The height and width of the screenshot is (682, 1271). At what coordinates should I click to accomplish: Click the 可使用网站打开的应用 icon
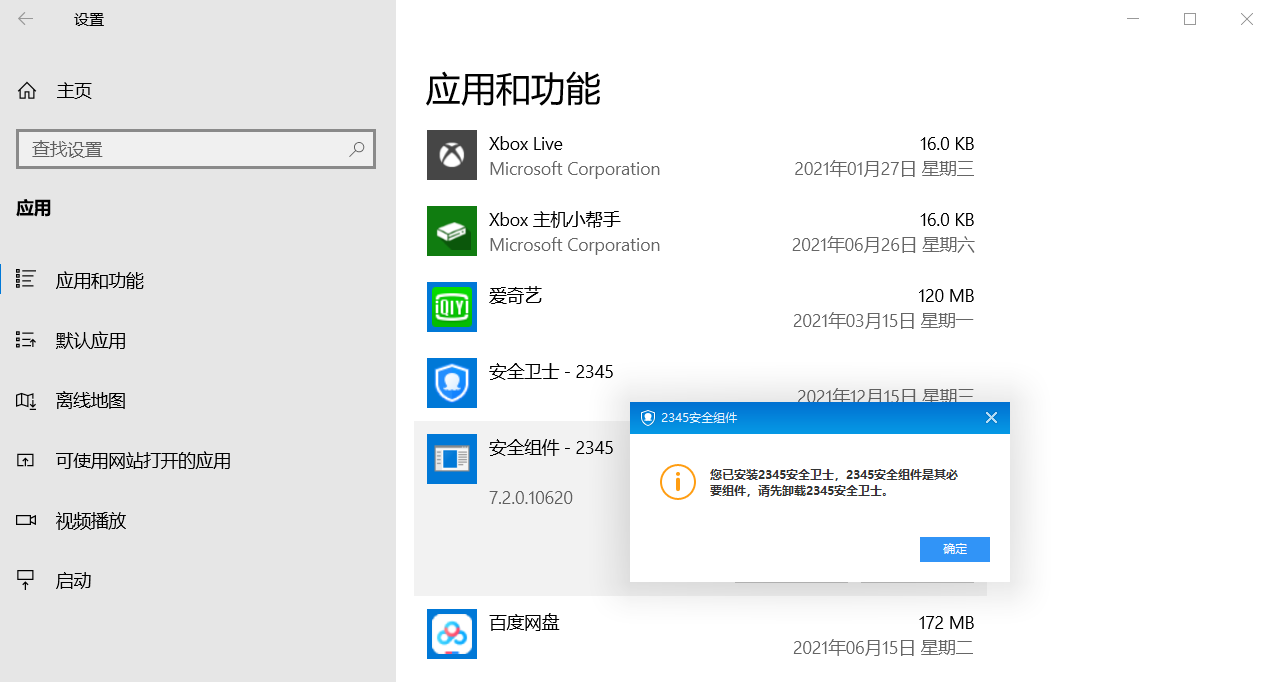pyautogui.click(x=27, y=460)
